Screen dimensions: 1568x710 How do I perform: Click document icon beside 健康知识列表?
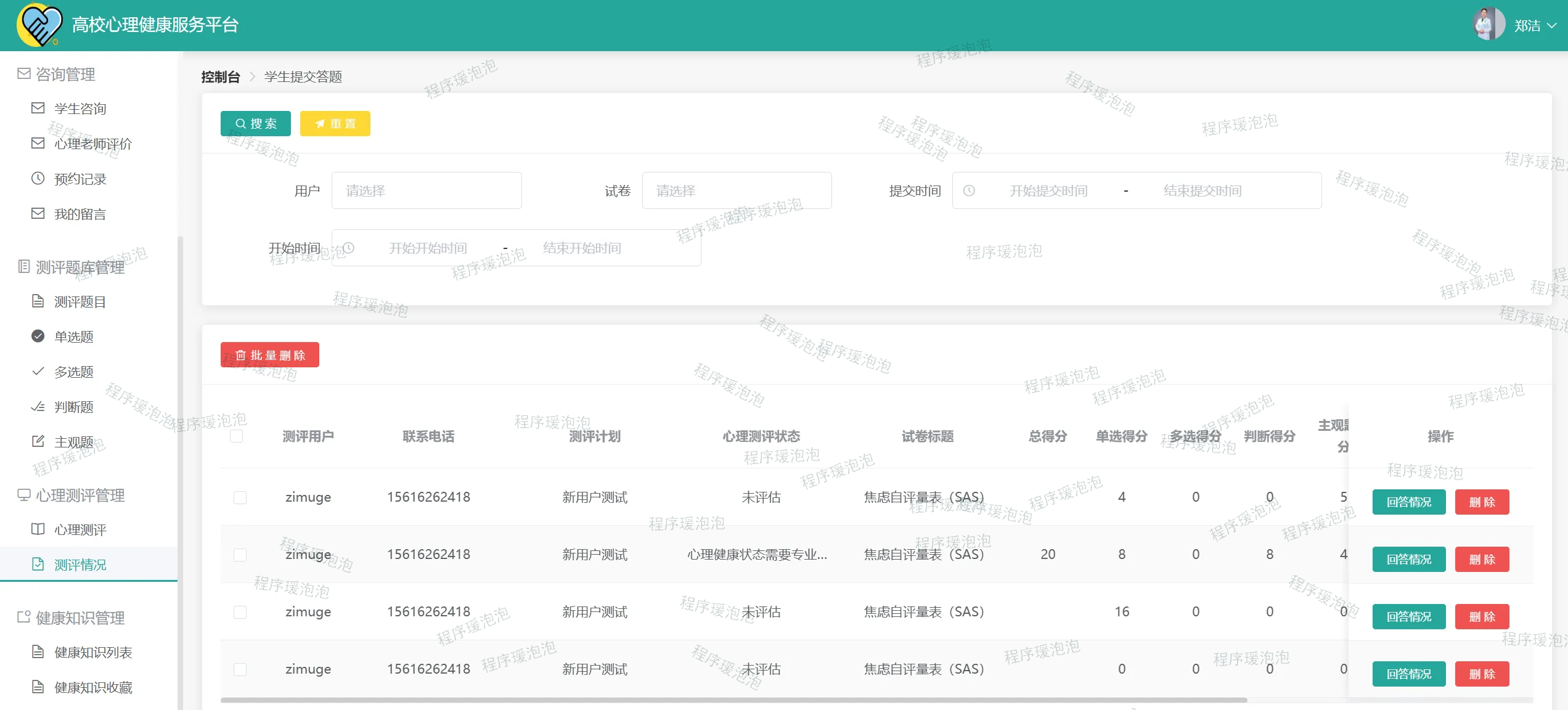[x=38, y=652]
